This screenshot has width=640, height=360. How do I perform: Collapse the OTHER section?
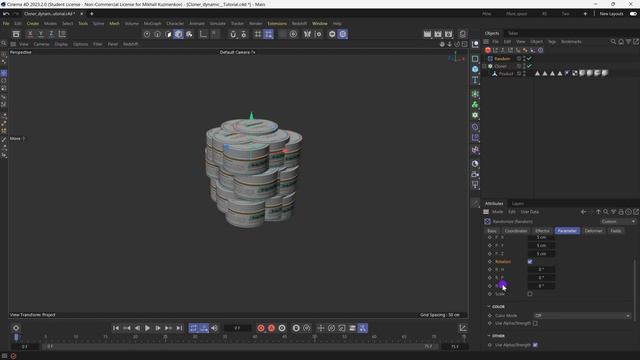click(x=489, y=336)
